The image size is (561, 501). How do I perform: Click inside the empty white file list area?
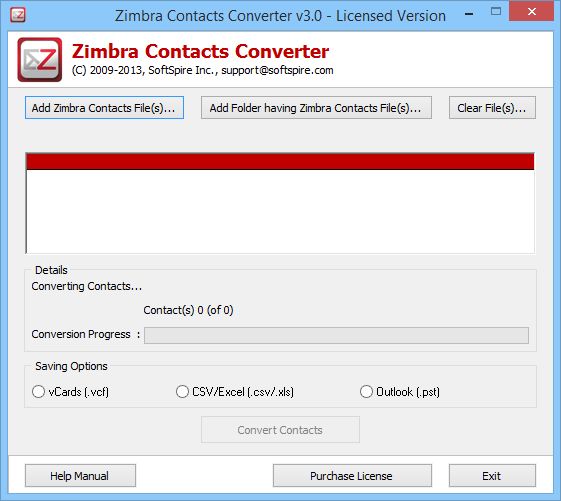[280, 211]
